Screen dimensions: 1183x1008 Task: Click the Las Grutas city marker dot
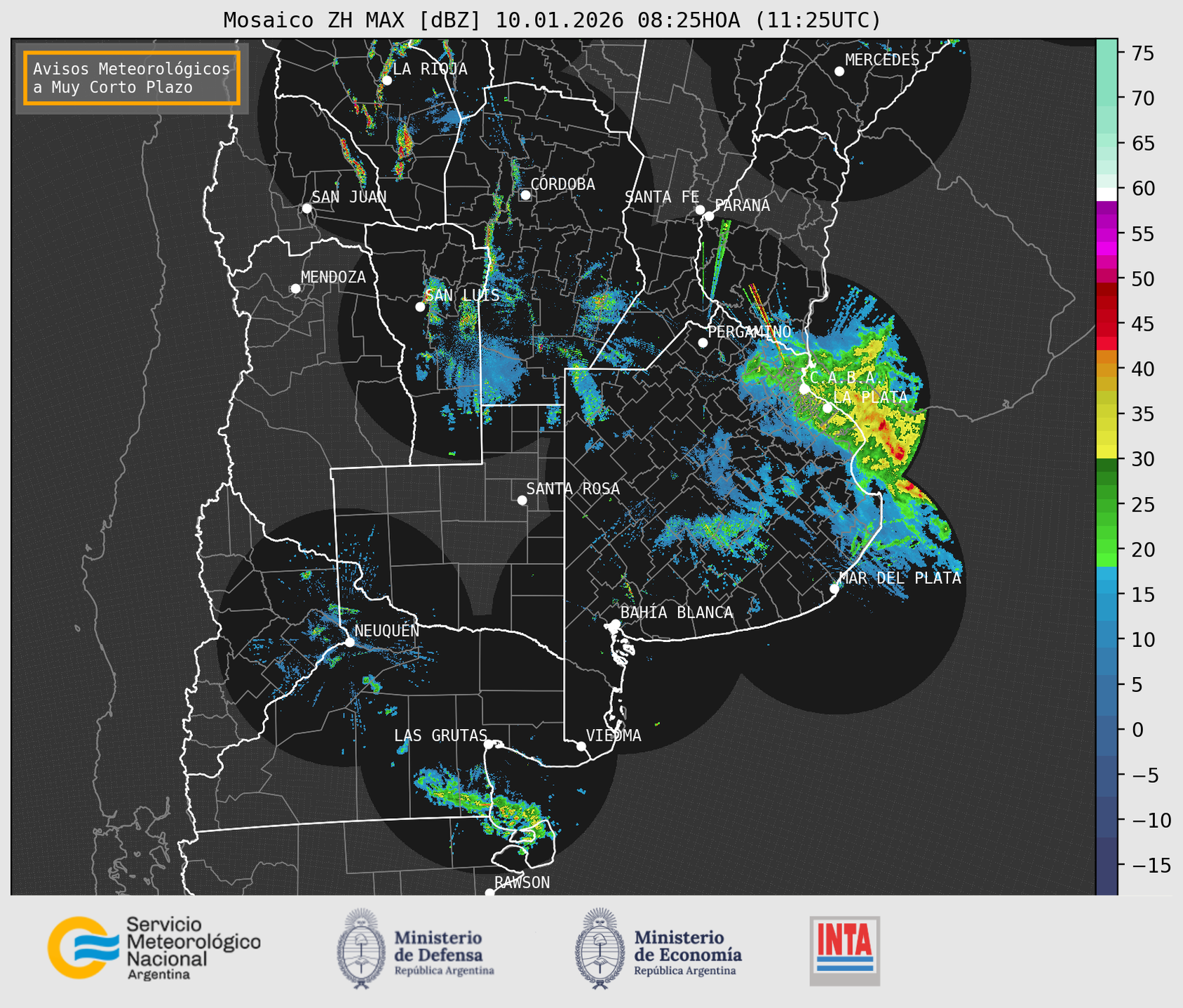click(x=489, y=744)
